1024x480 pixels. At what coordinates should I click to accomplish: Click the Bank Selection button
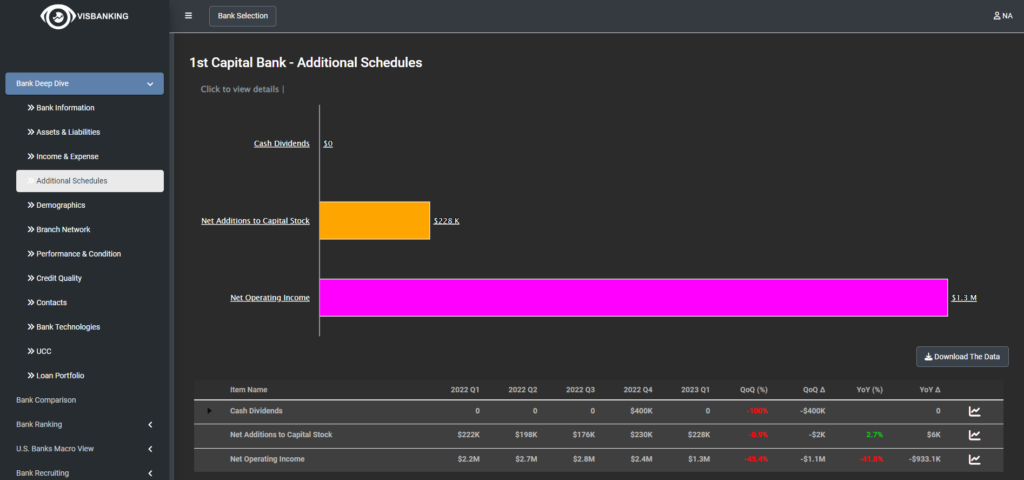(x=242, y=16)
